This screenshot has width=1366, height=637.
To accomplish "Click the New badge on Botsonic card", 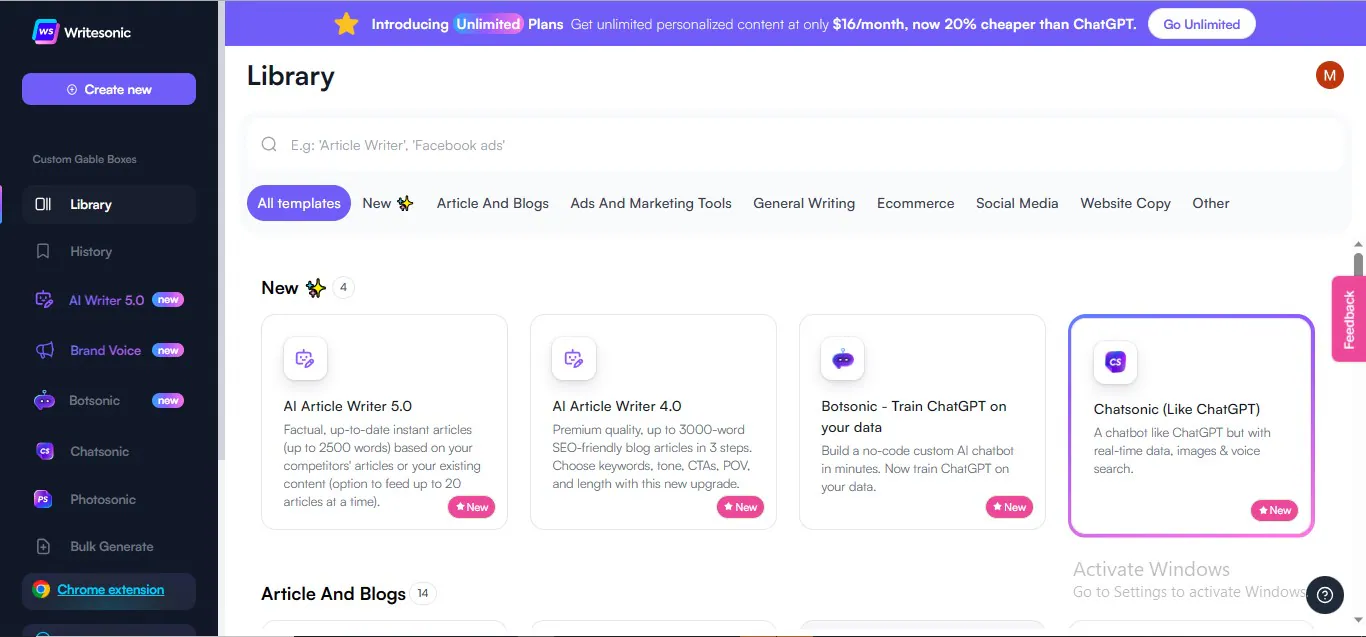I will click(1009, 507).
